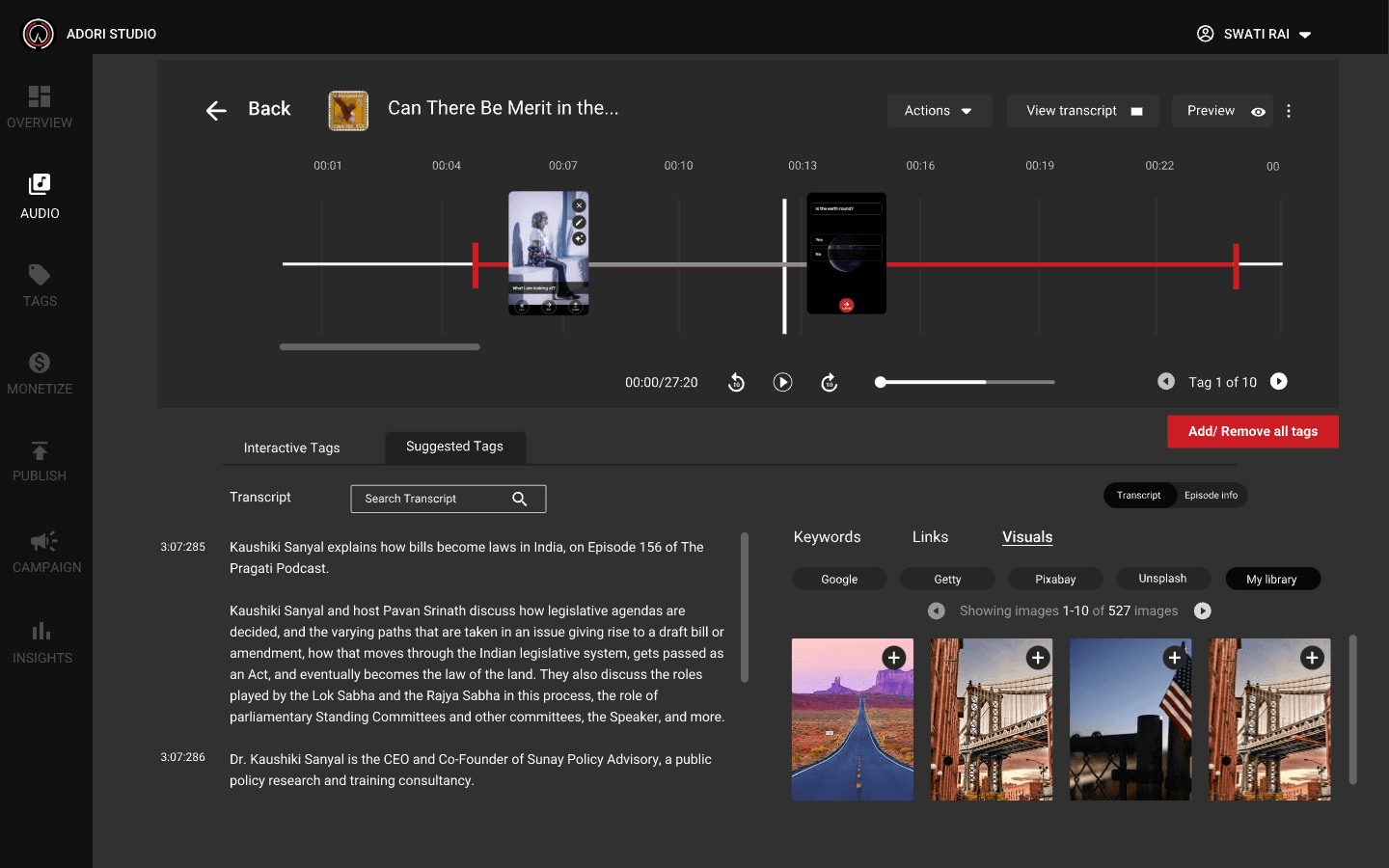Open the three-dot more options menu

[1289, 111]
